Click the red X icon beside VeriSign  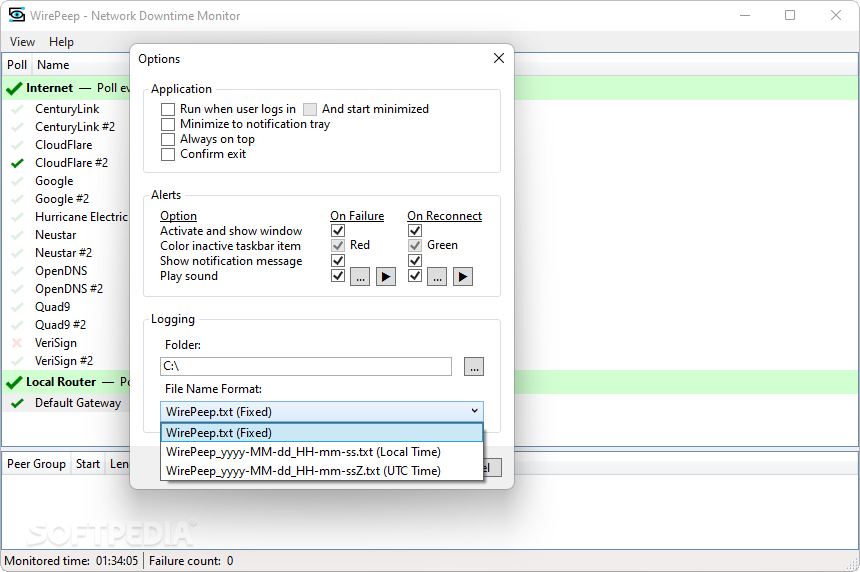pos(17,343)
